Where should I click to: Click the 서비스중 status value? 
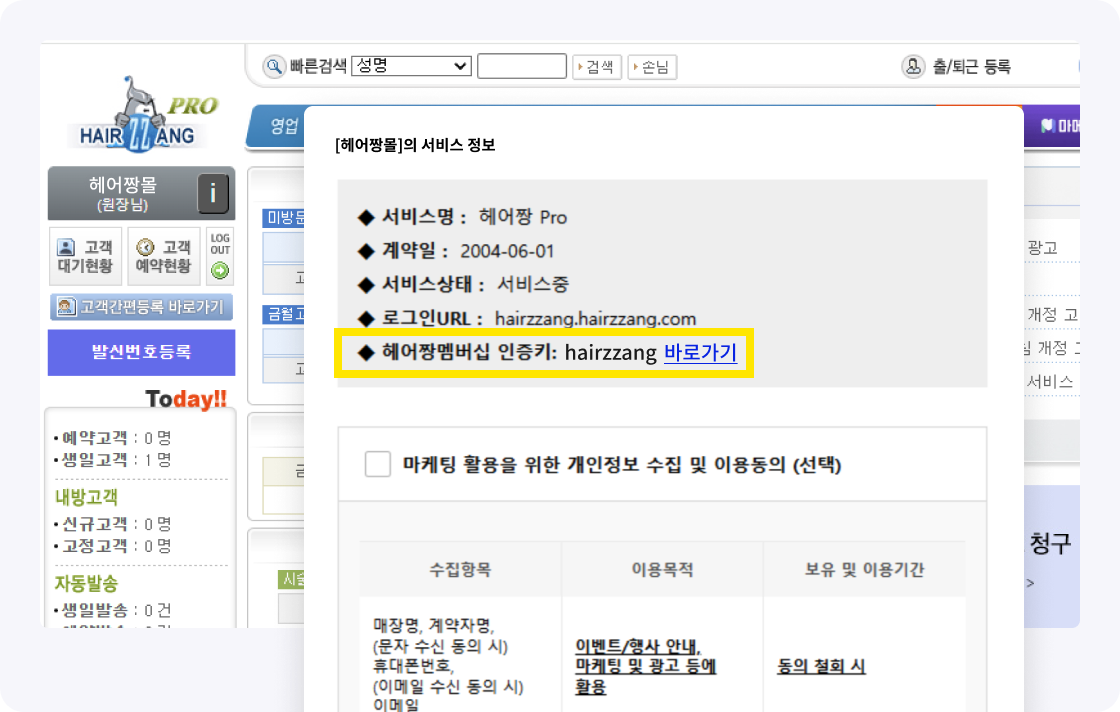click(x=533, y=284)
